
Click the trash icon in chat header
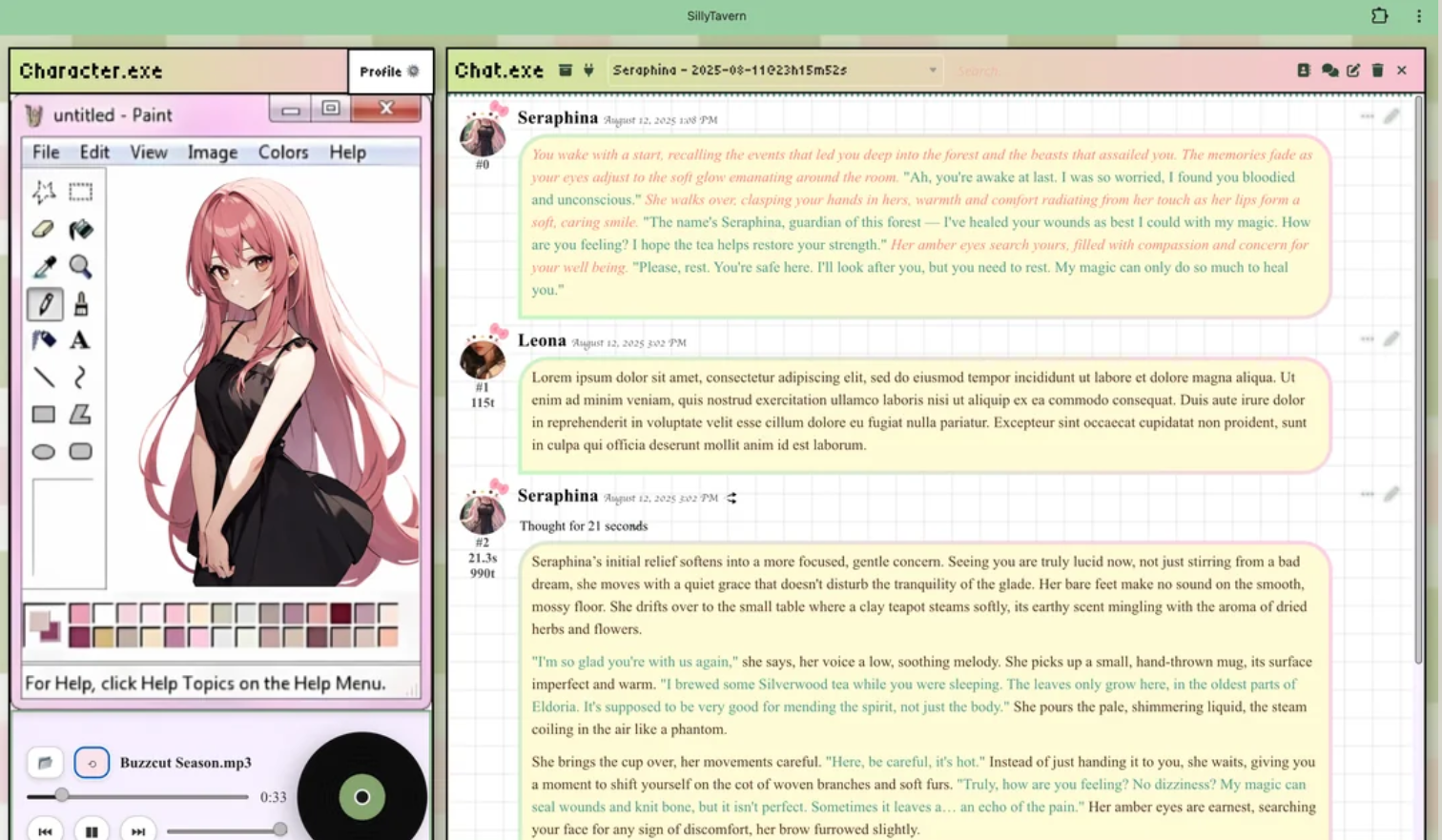click(x=1377, y=70)
